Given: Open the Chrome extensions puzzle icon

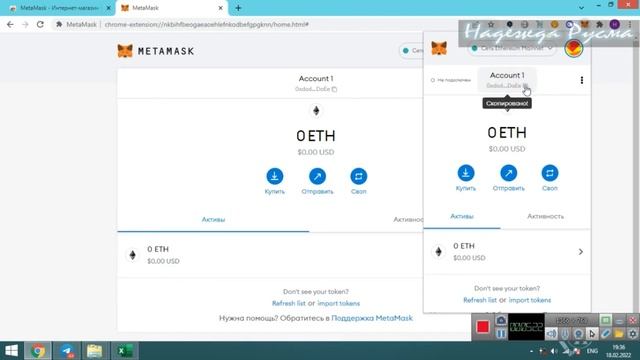Looking at the screenshot, I should pos(599,24).
